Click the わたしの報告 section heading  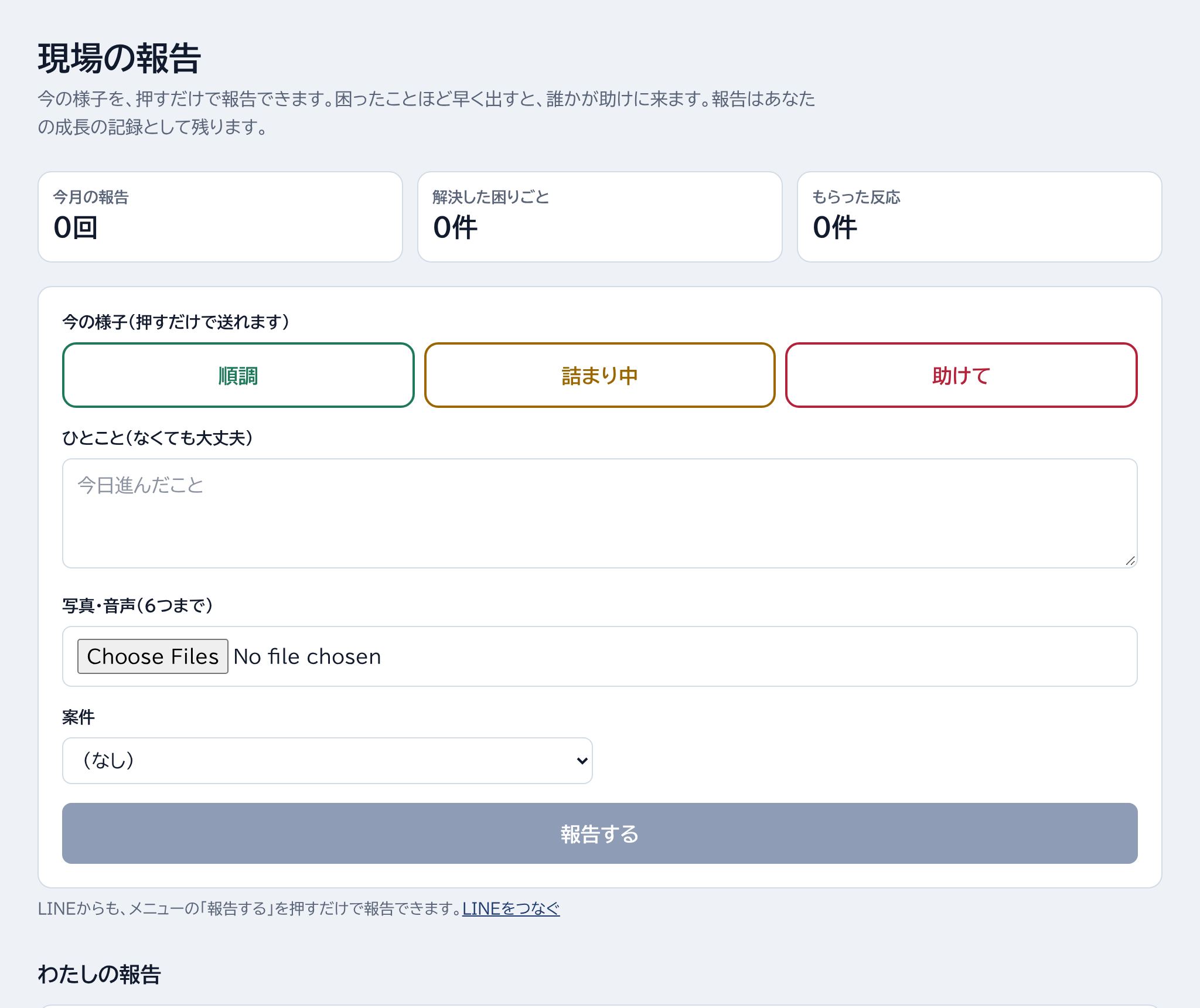100,975
